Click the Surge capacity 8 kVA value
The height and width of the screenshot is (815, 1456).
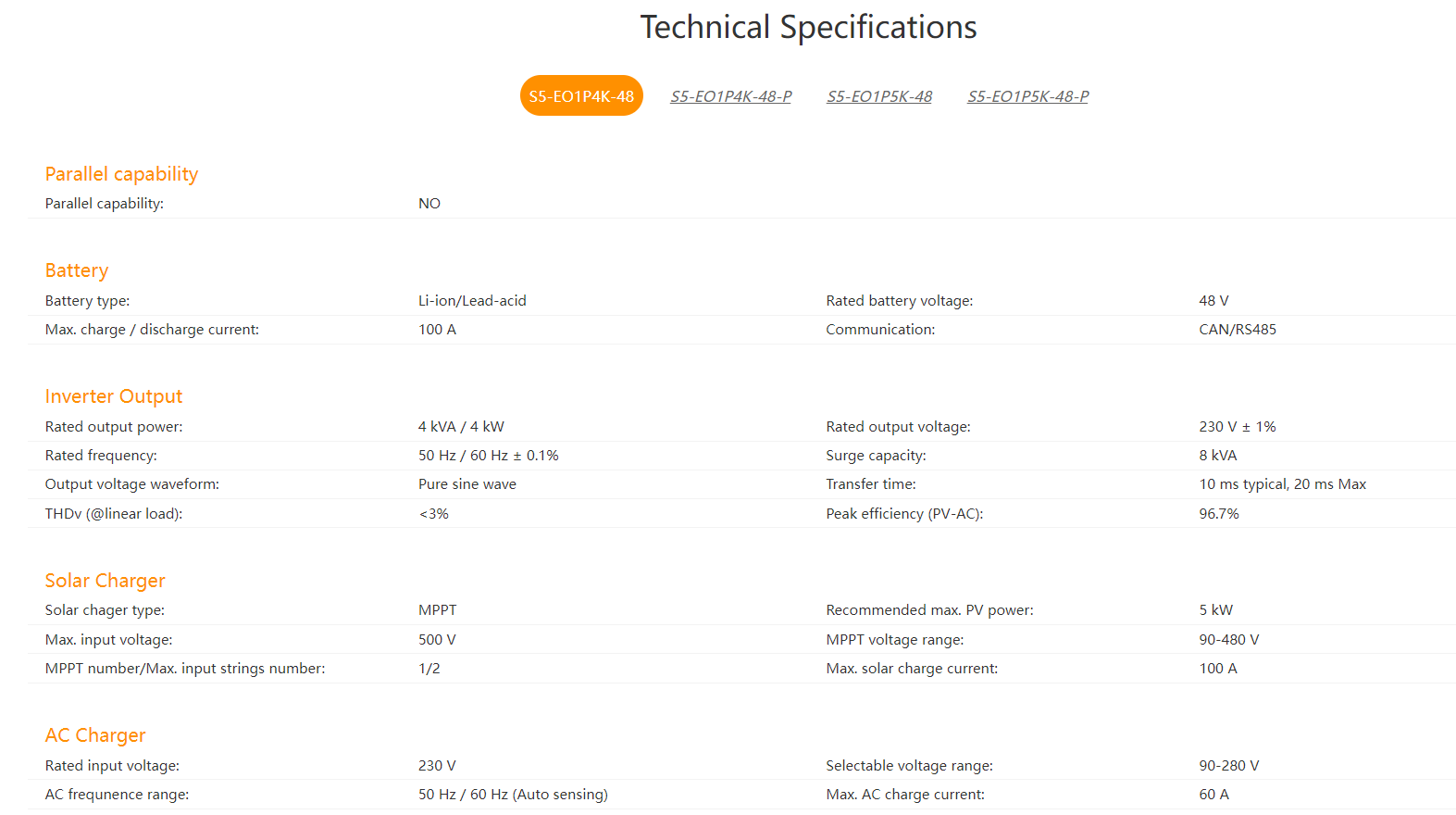(x=1218, y=456)
